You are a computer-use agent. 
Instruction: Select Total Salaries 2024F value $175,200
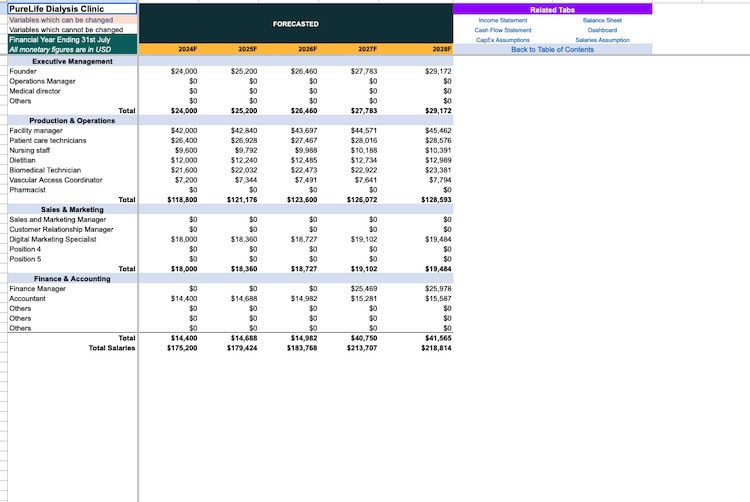pyautogui.click(x=182, y=348)
